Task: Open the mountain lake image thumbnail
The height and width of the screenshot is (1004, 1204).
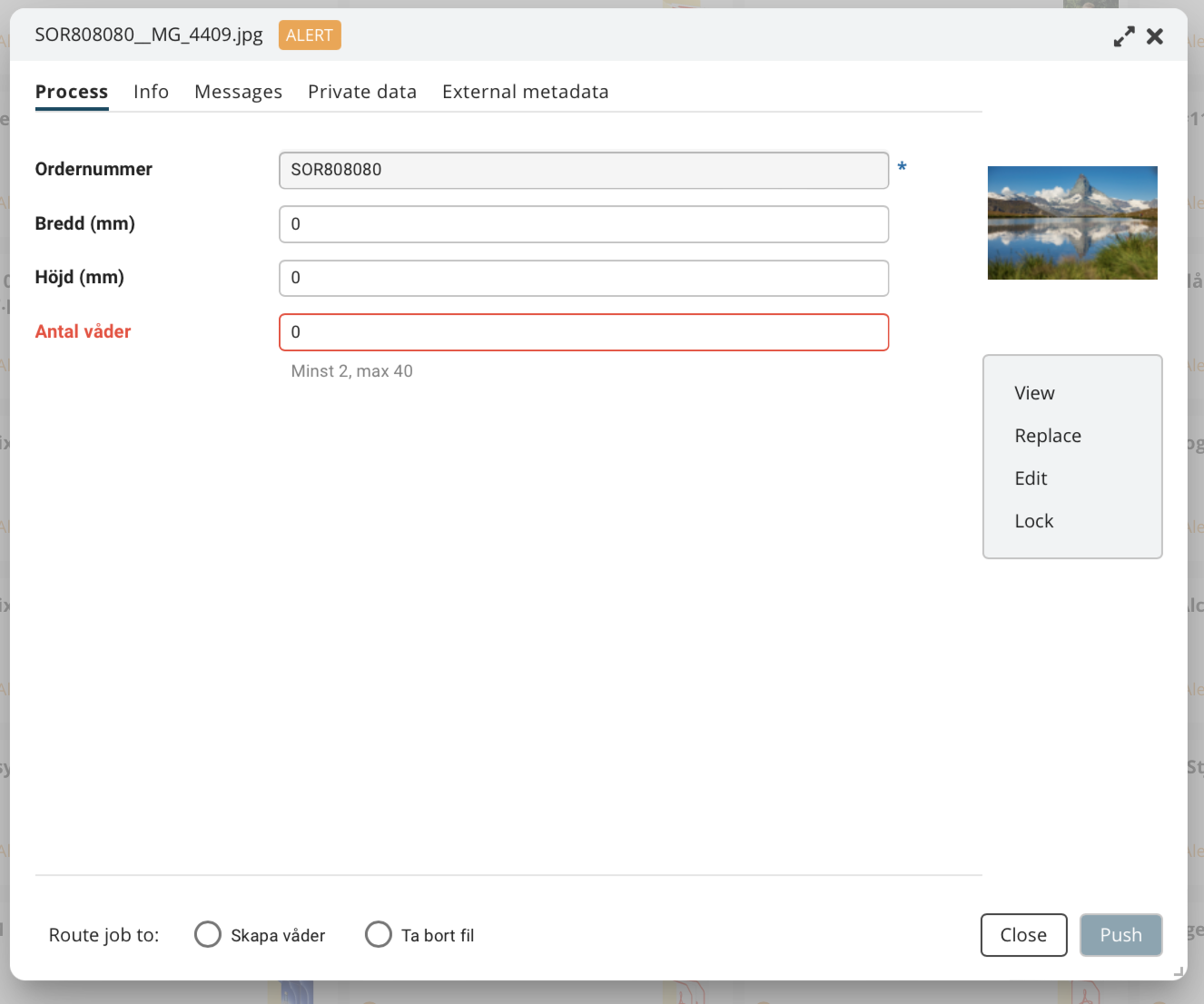Action: click(1071, 222)
